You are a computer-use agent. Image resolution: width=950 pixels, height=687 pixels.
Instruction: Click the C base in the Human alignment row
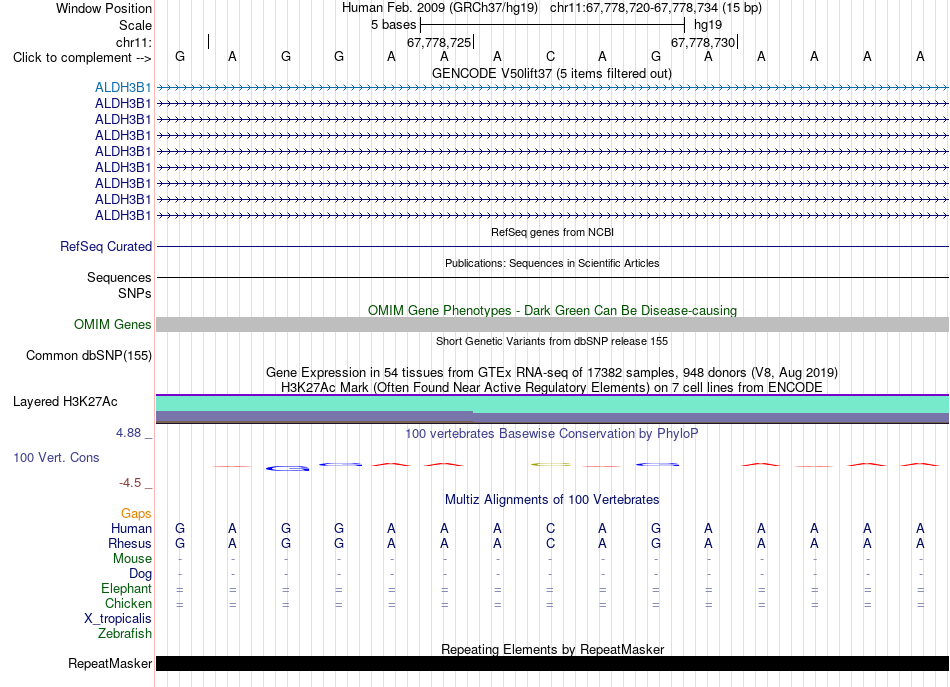(550, 529)
